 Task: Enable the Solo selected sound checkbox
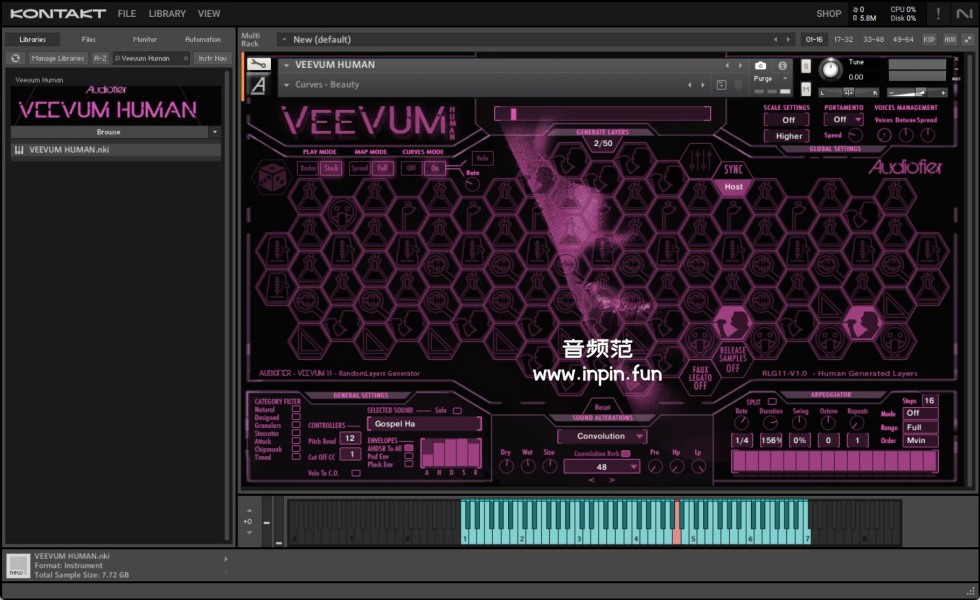point(457,411)
